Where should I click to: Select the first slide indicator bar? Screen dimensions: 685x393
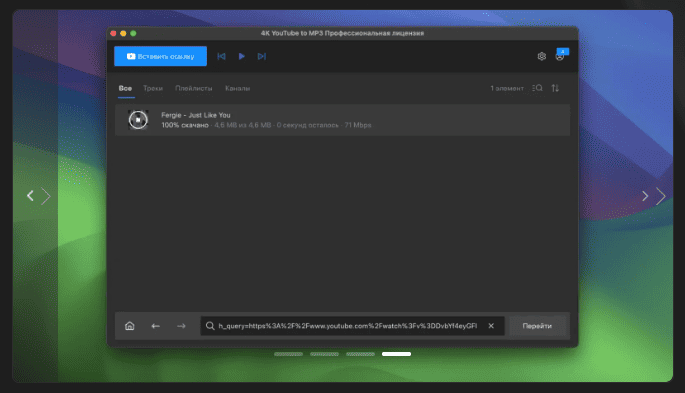point(288,354)
